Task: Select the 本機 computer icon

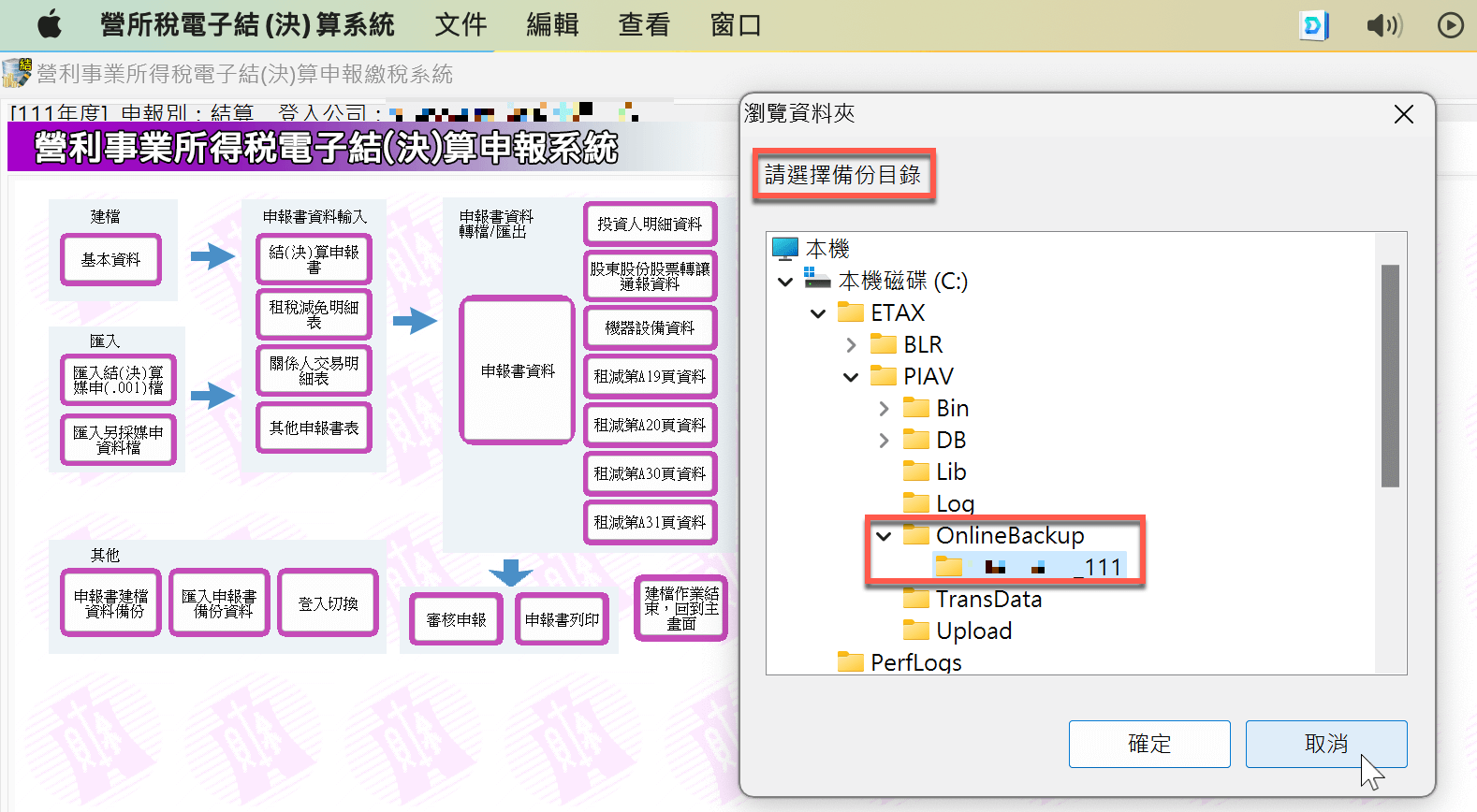Action: pos(785,249)
